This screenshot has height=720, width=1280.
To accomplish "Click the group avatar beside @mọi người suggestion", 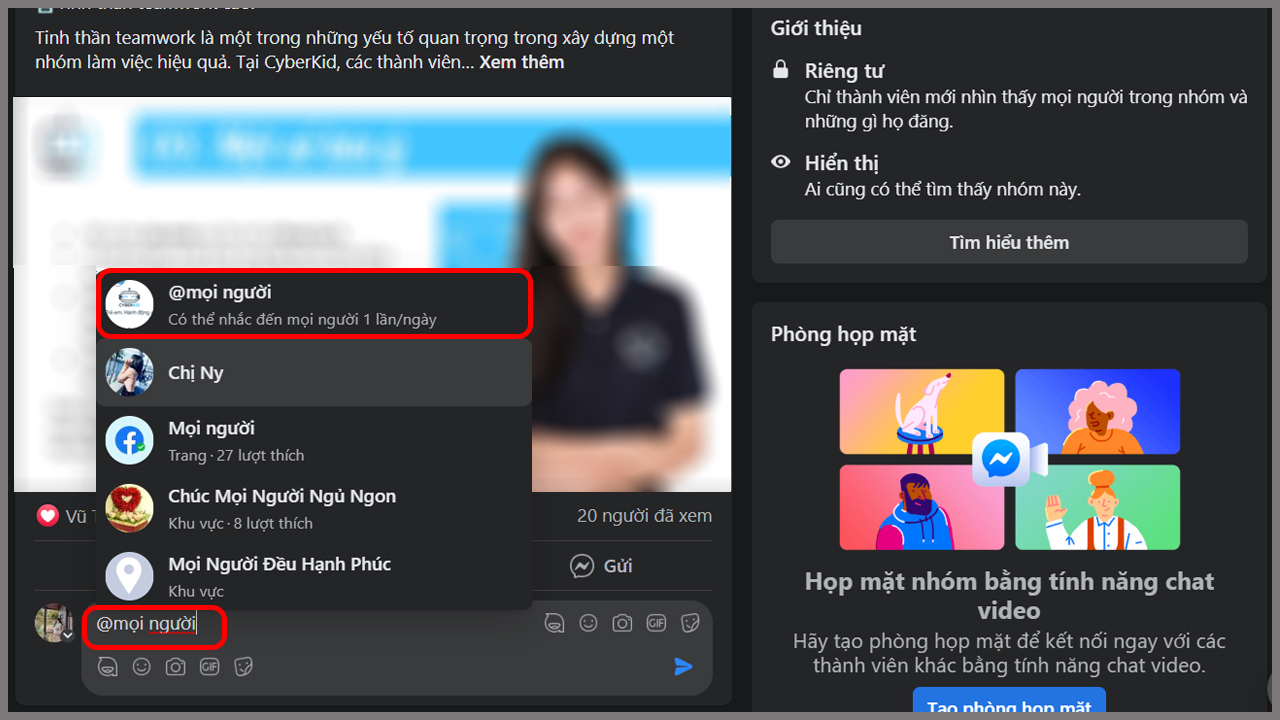I will [x=130, y=304].
